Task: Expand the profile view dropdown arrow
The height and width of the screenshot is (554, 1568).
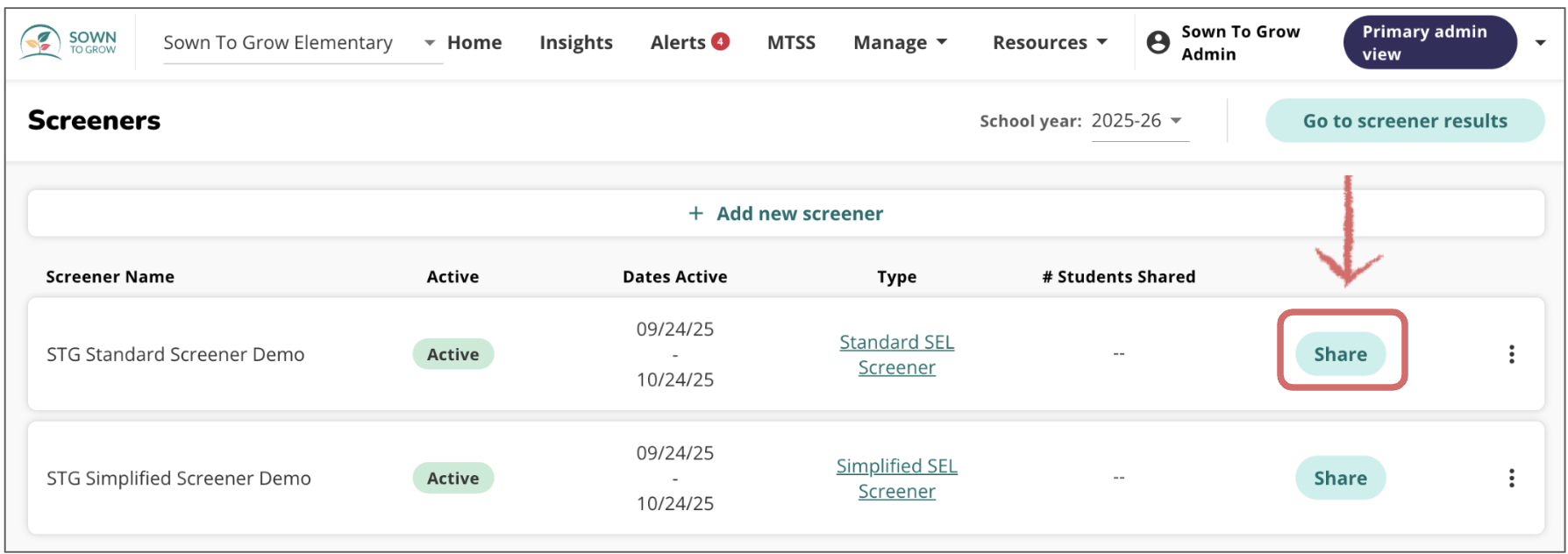Action: (1540, 42)
